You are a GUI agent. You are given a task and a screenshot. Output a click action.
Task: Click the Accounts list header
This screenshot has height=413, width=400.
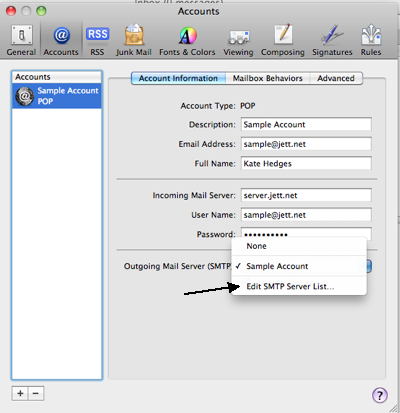(57, 77)
